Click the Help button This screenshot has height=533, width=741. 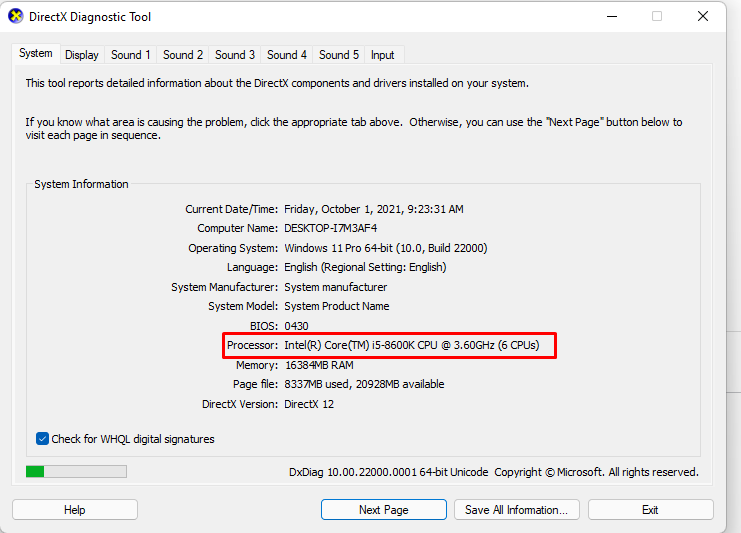[75, 510]
